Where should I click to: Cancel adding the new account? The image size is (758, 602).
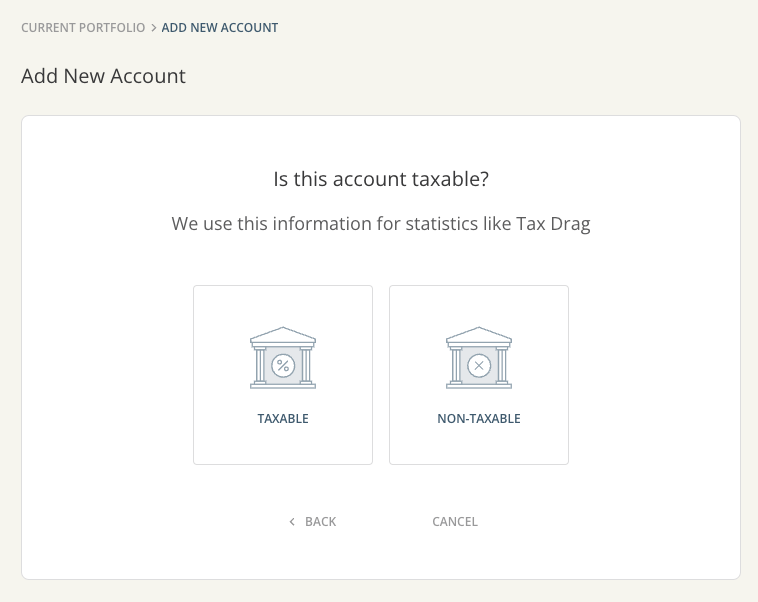coord(455,522)
